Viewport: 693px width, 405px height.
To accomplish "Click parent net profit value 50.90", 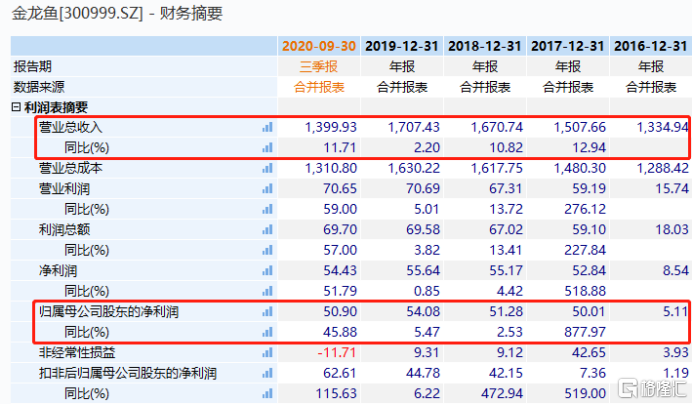I will 340,312.
